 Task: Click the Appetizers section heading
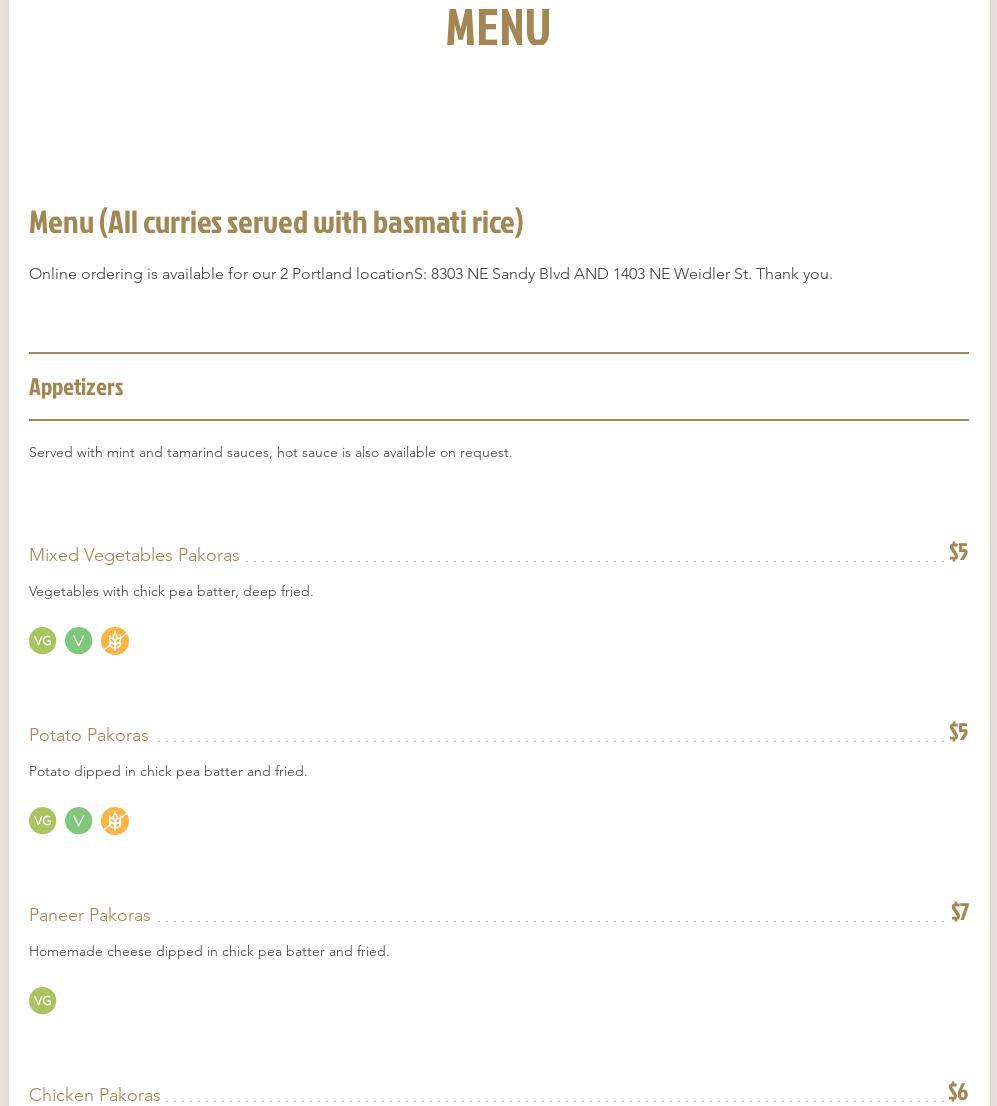[76, 386]
